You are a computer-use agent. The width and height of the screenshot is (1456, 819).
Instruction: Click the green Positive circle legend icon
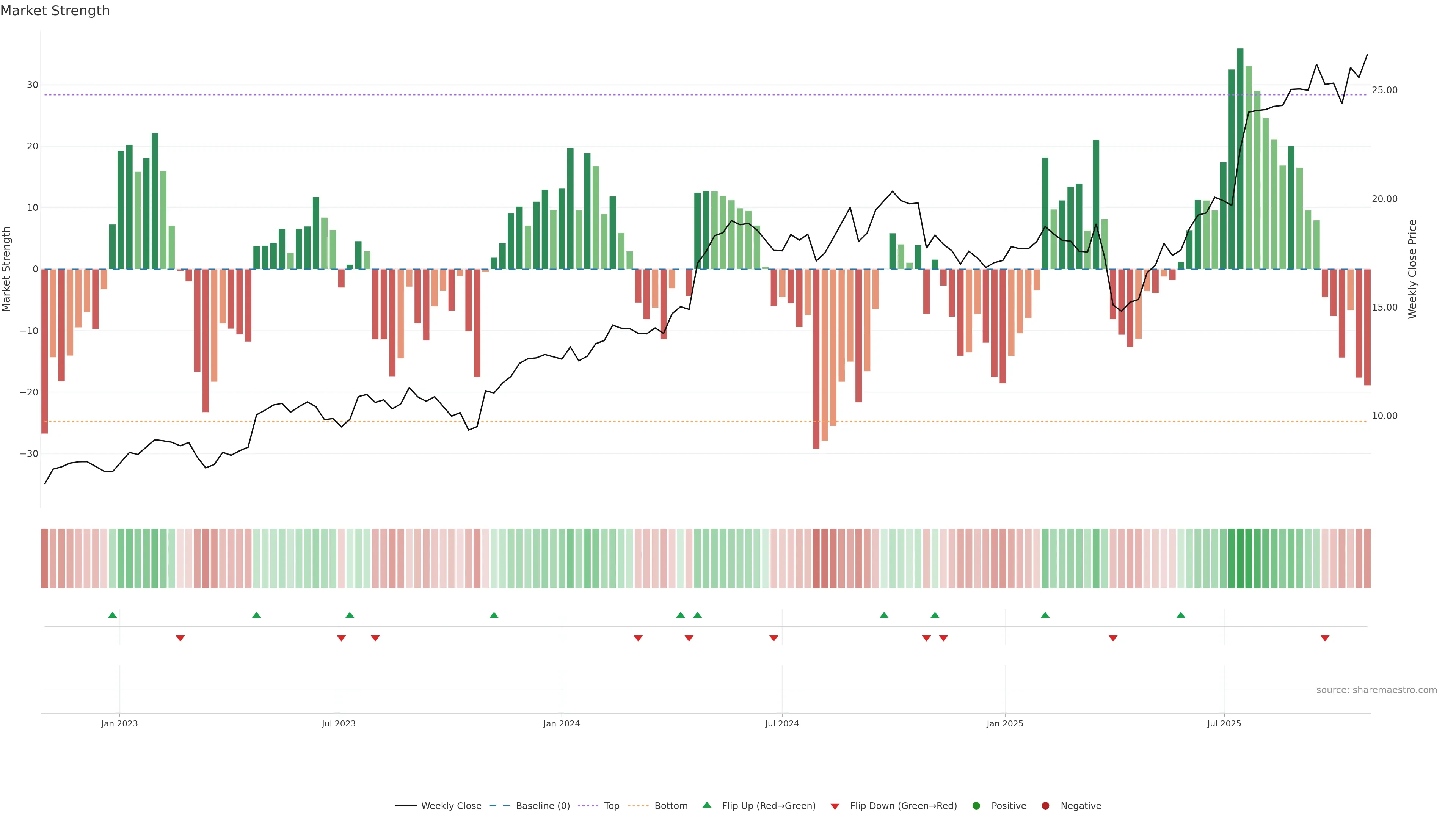pyautogui.click(x=976, y=805)
